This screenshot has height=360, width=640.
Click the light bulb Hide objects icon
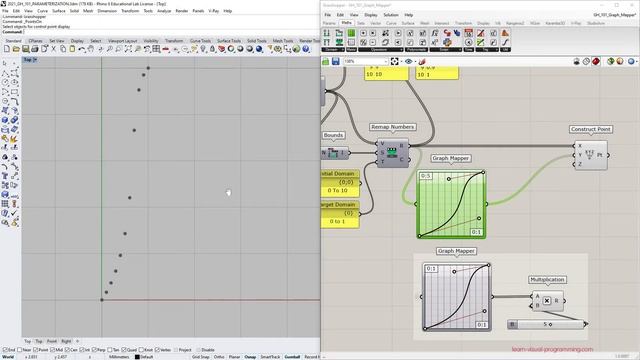pos(203,49)
